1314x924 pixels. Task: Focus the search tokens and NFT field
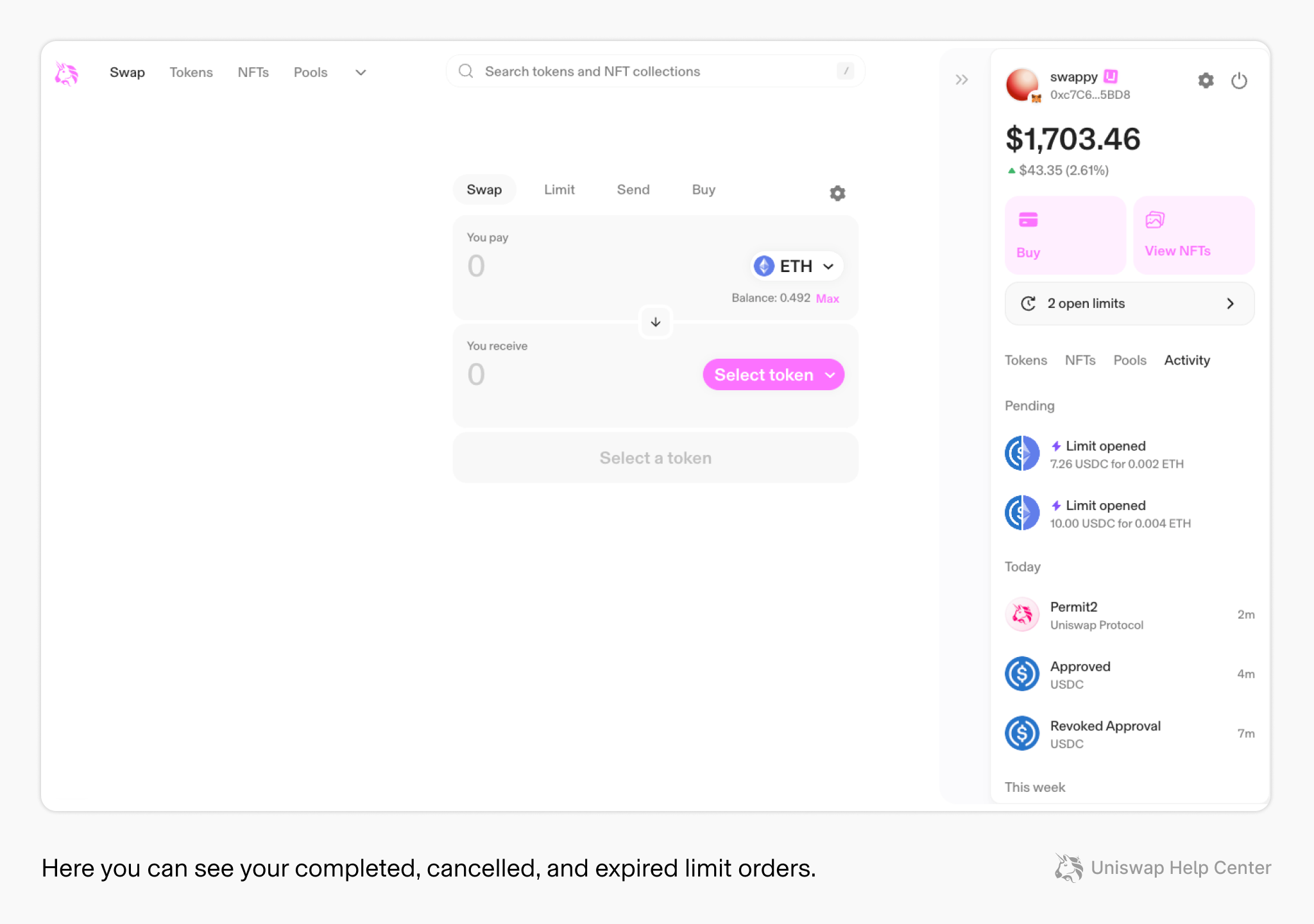(x=655, y=71)
